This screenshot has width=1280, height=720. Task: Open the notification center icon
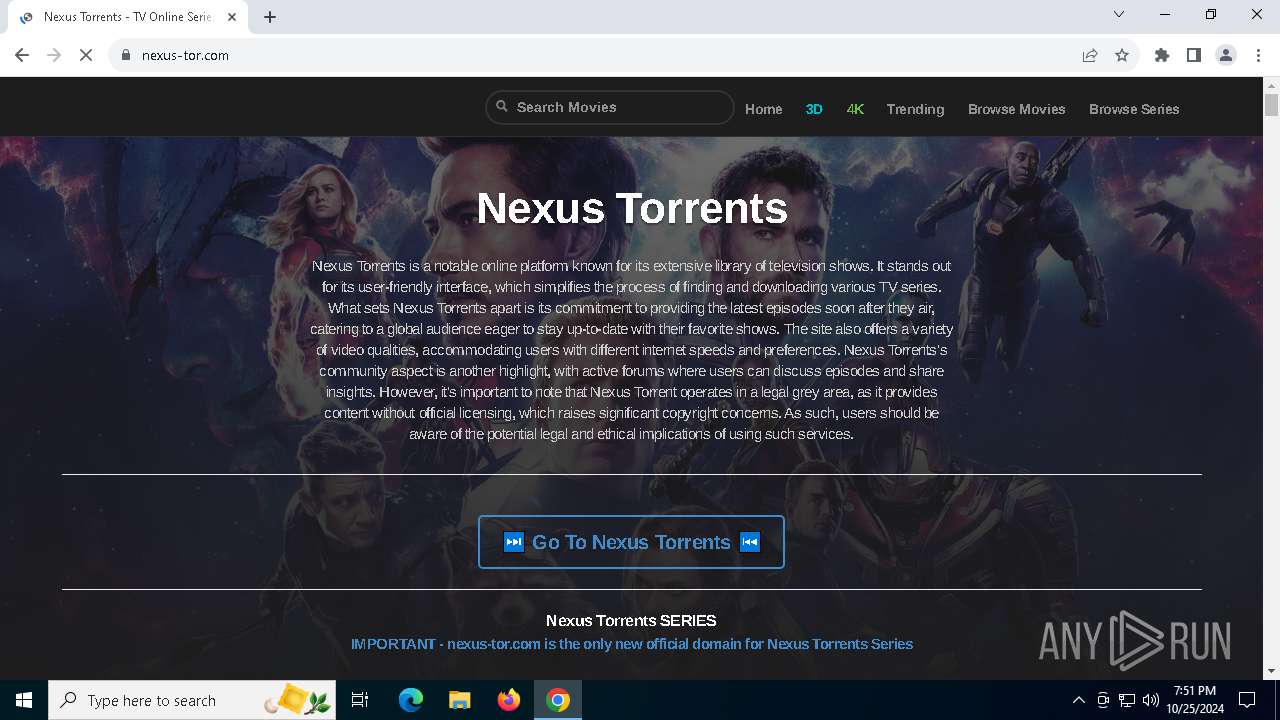1247,700
